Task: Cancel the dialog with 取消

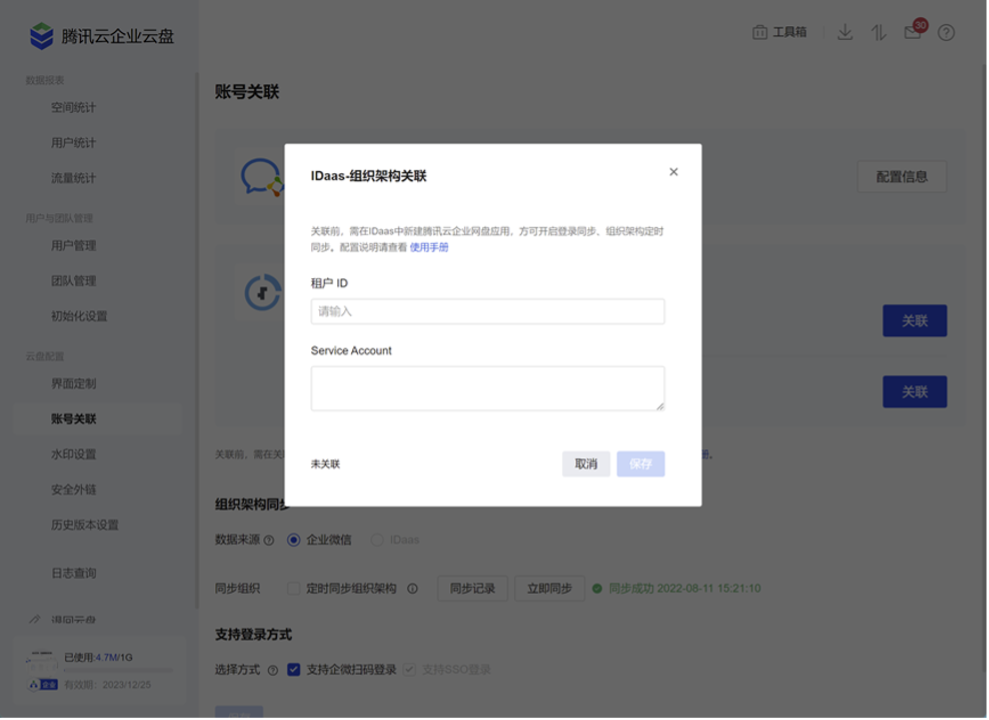Action: [587, 465]
